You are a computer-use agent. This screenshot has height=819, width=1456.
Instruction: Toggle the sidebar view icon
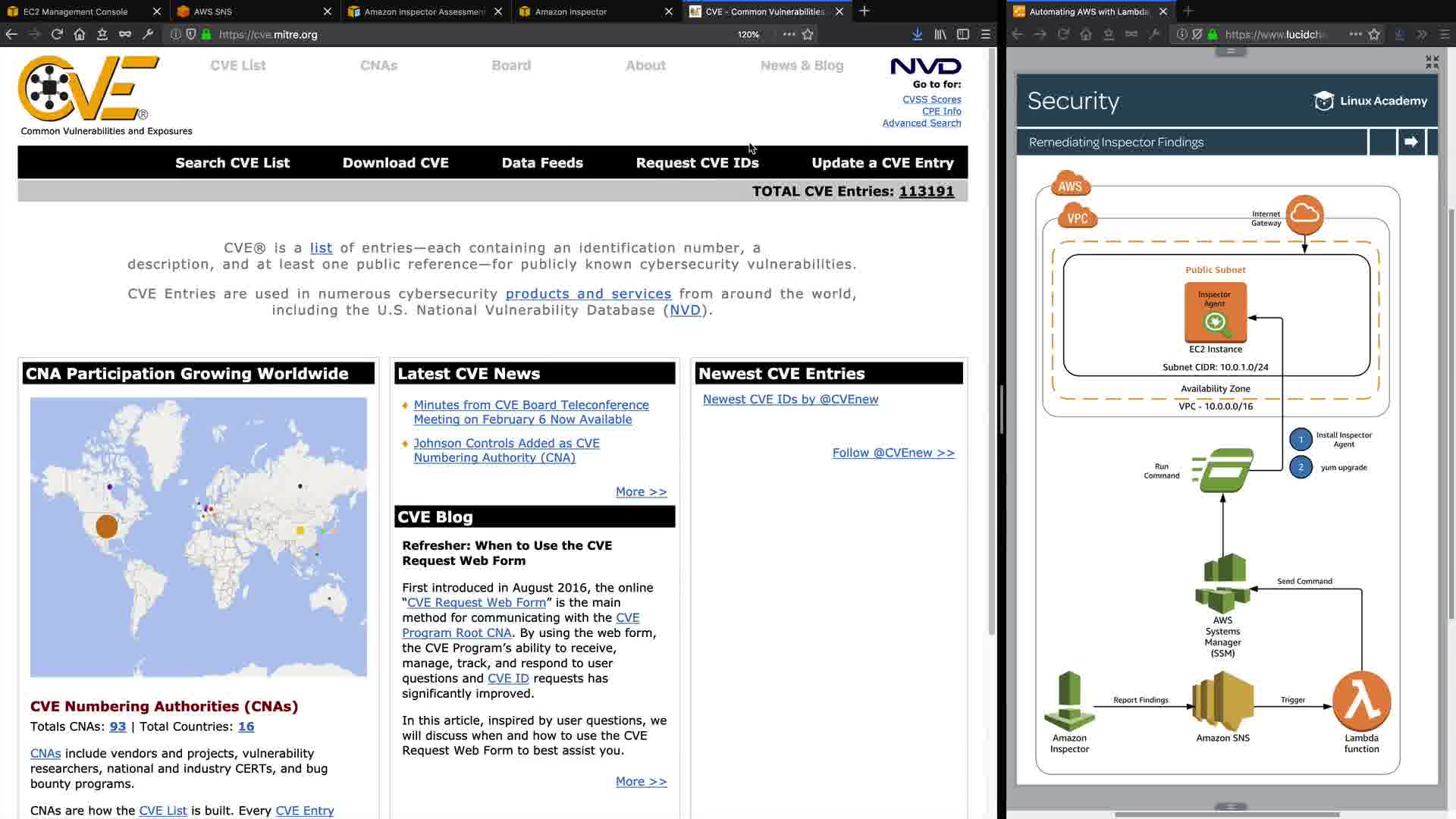(963, 34)
